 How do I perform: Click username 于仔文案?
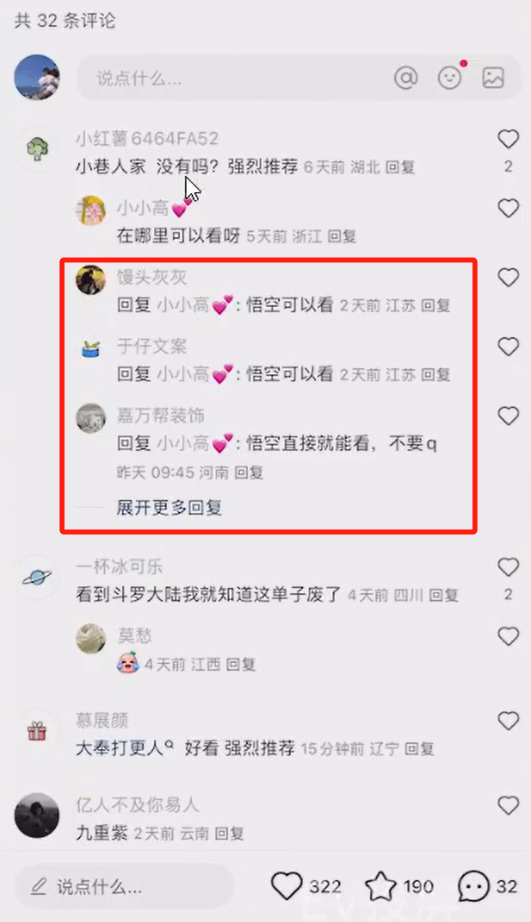point(152,346)
